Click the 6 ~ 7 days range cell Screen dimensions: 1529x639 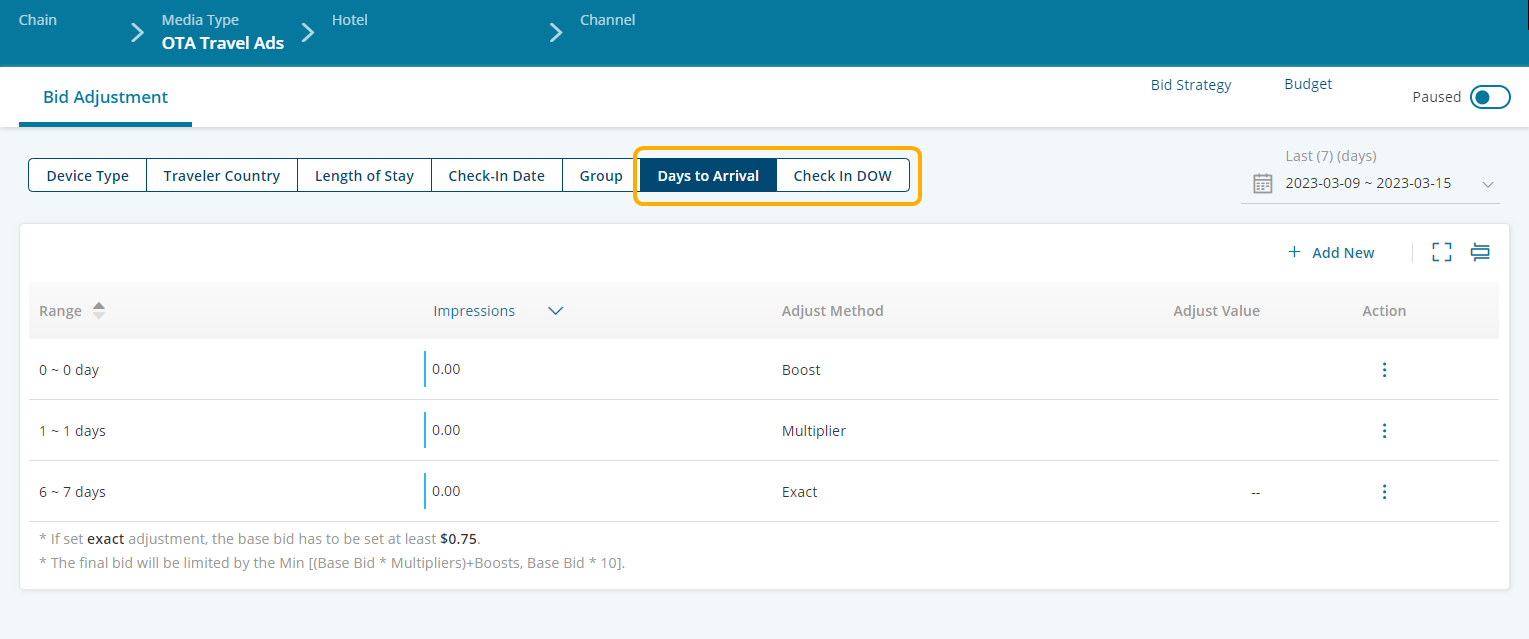[x=73, y=492]
